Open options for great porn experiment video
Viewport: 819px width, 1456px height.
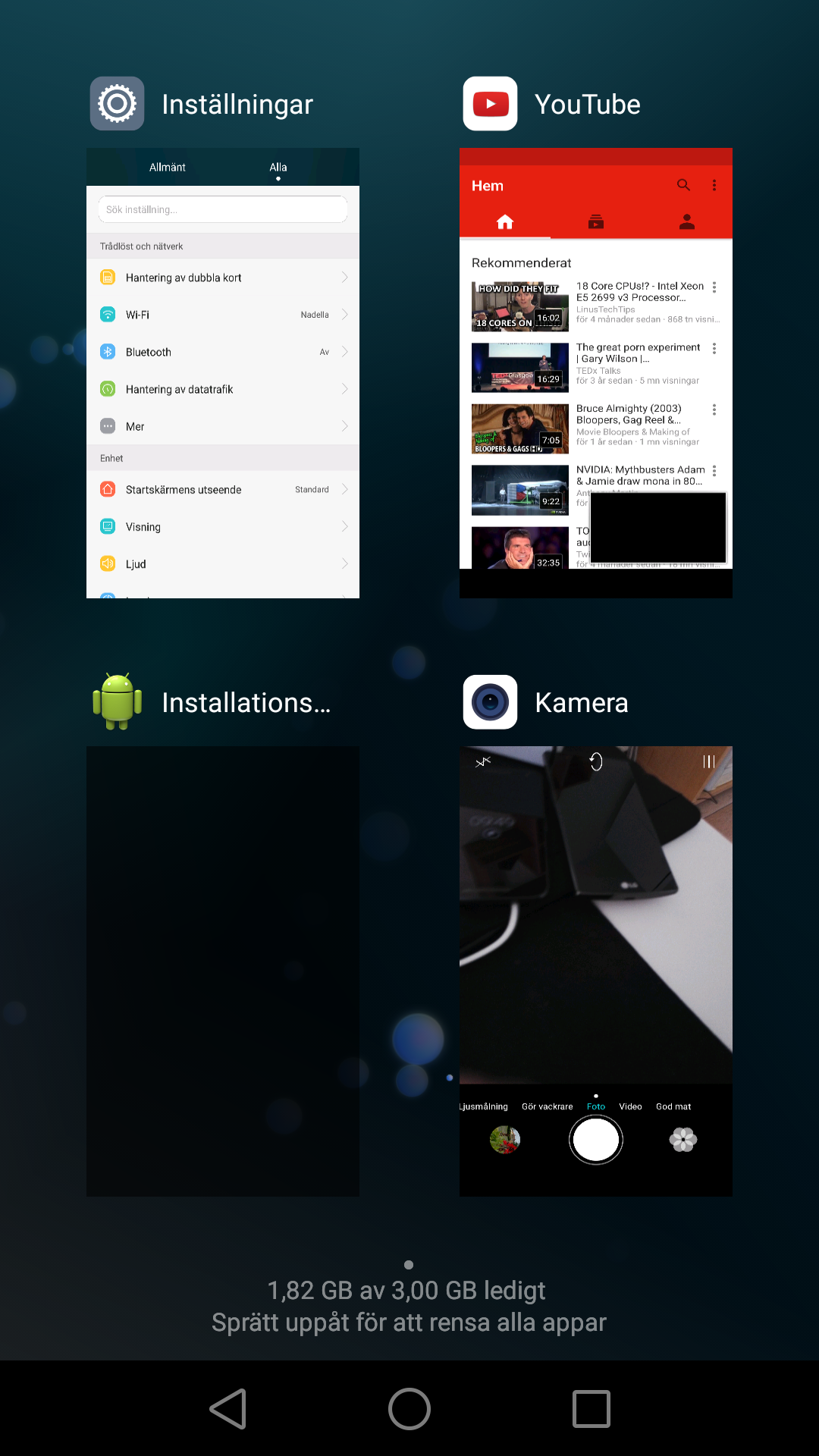(x=714, y=348)
